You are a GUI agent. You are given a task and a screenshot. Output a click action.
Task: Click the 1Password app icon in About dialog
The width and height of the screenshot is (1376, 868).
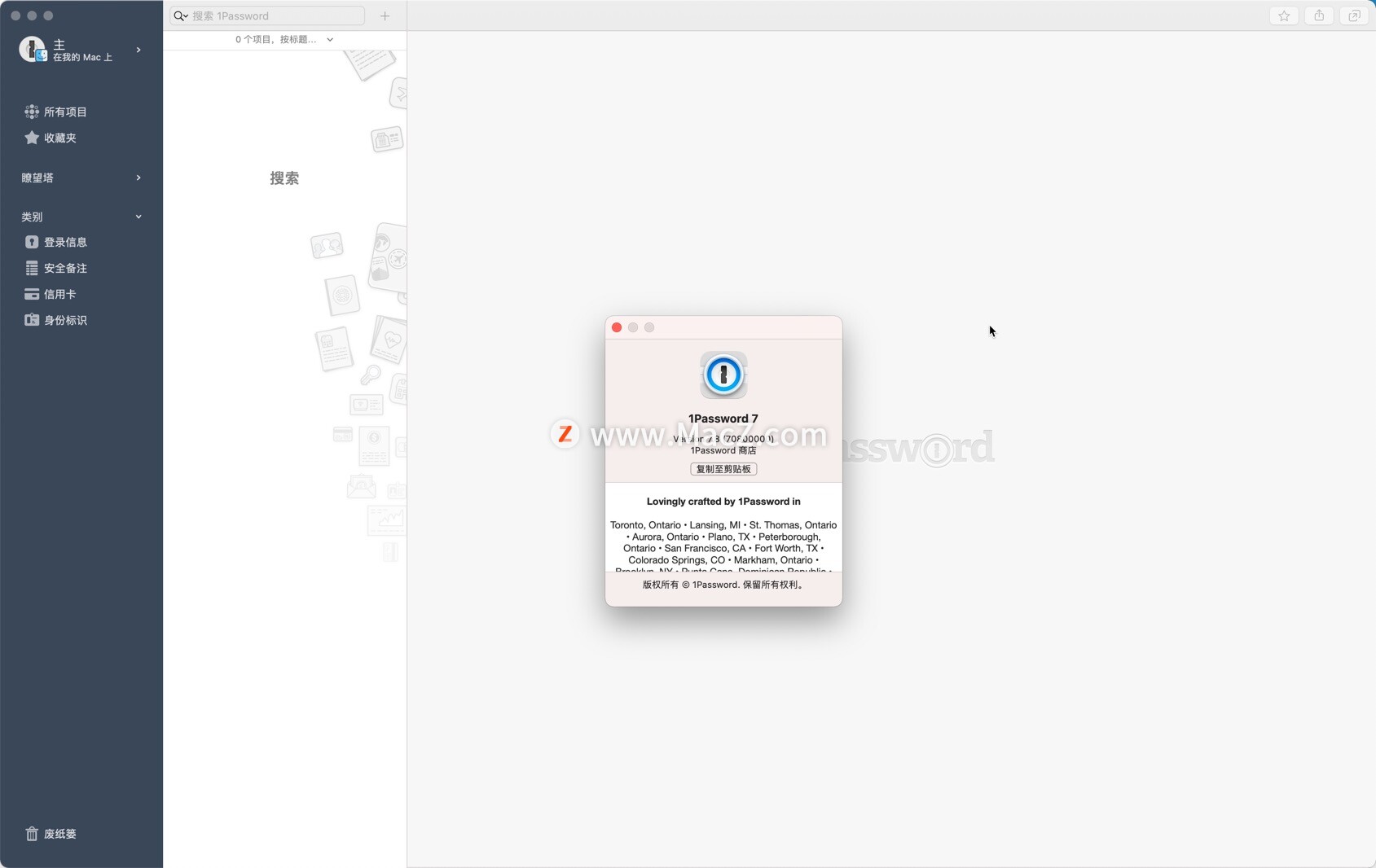(723, 375)
